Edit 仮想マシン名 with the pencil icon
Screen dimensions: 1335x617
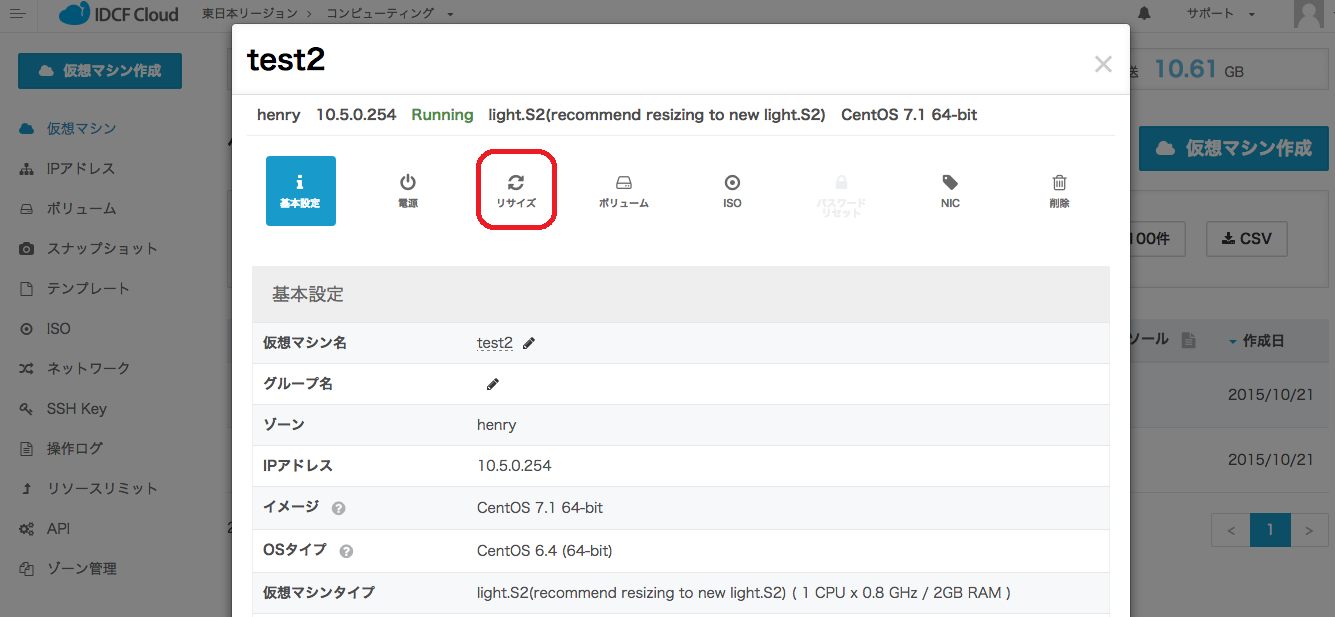(x=529, y=343)
